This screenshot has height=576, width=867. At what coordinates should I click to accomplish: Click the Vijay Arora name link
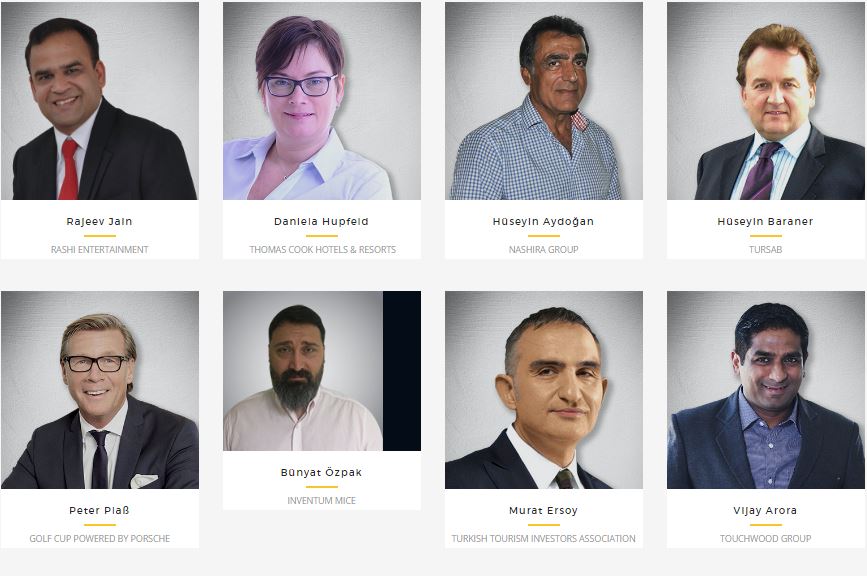765,511
